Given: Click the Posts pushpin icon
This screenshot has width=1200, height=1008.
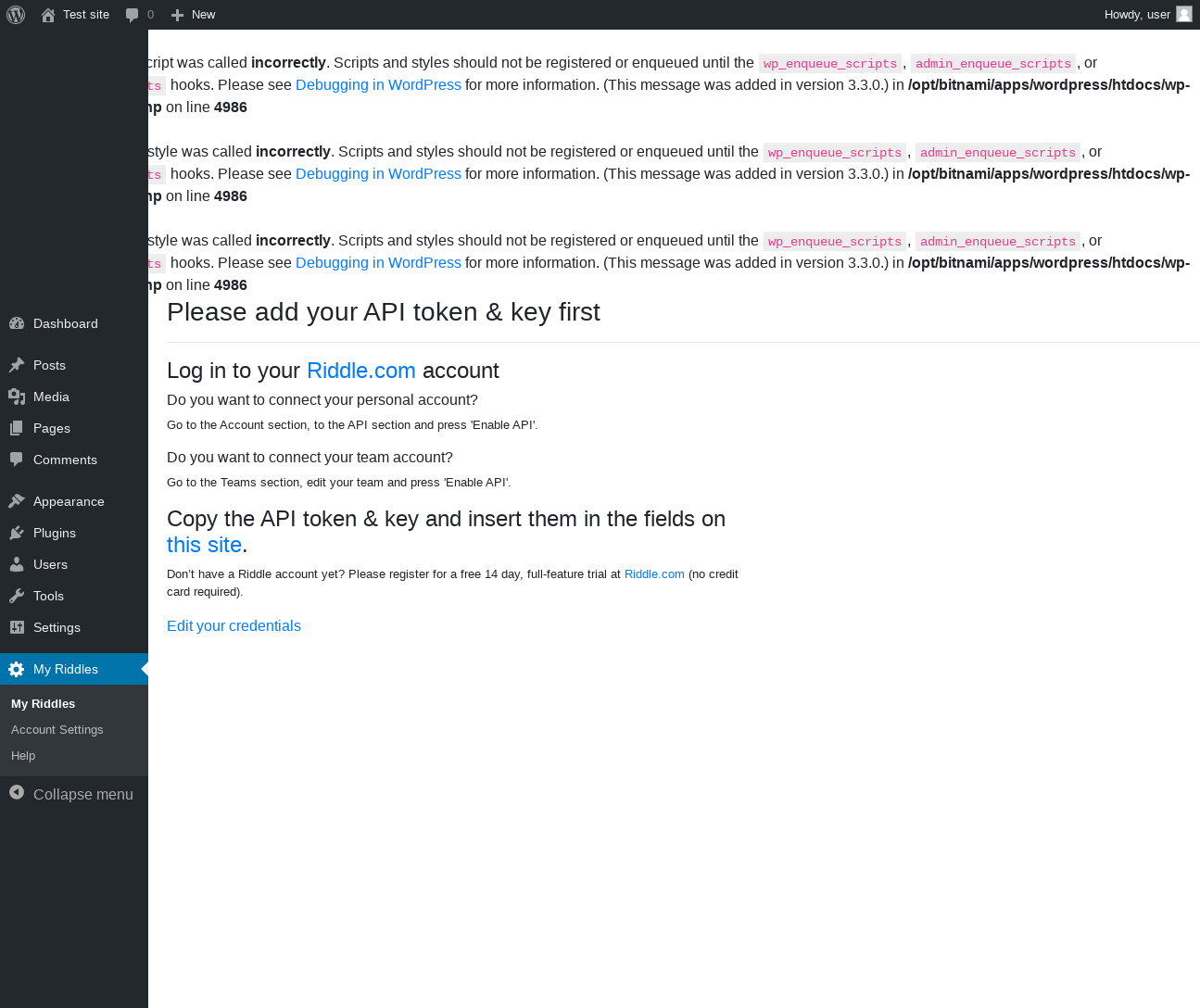Looking at the screenshot, I should point(17,365).
